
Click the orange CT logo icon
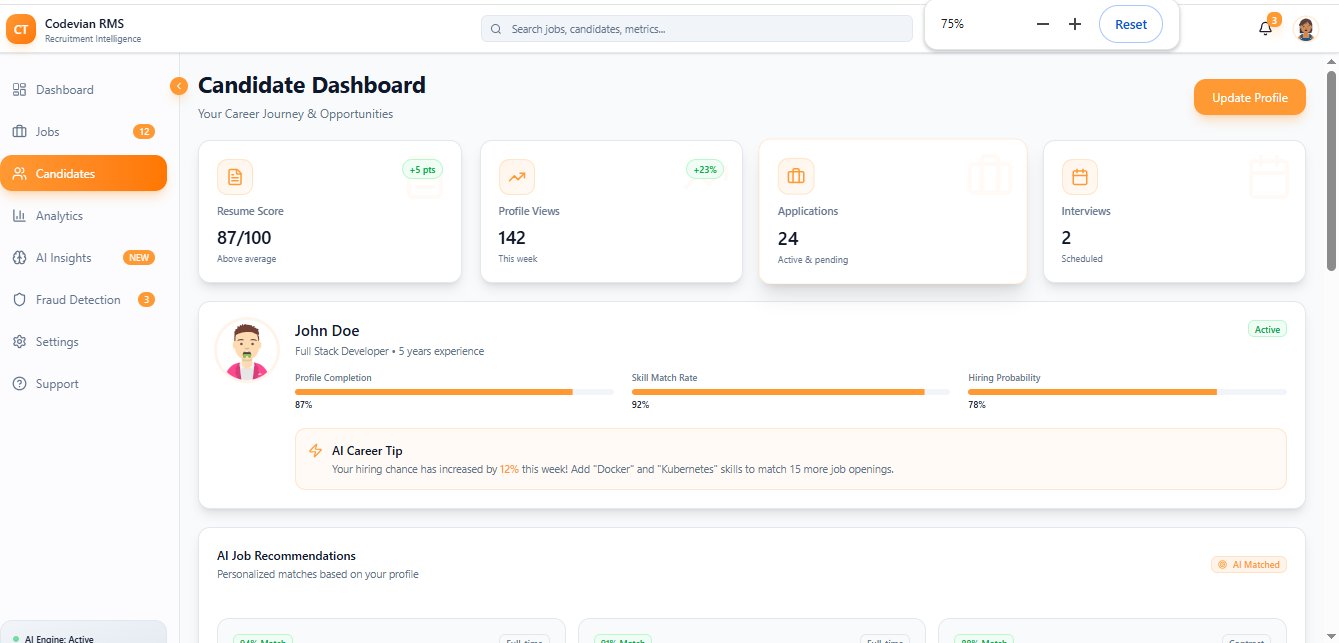tap(21, 29)
